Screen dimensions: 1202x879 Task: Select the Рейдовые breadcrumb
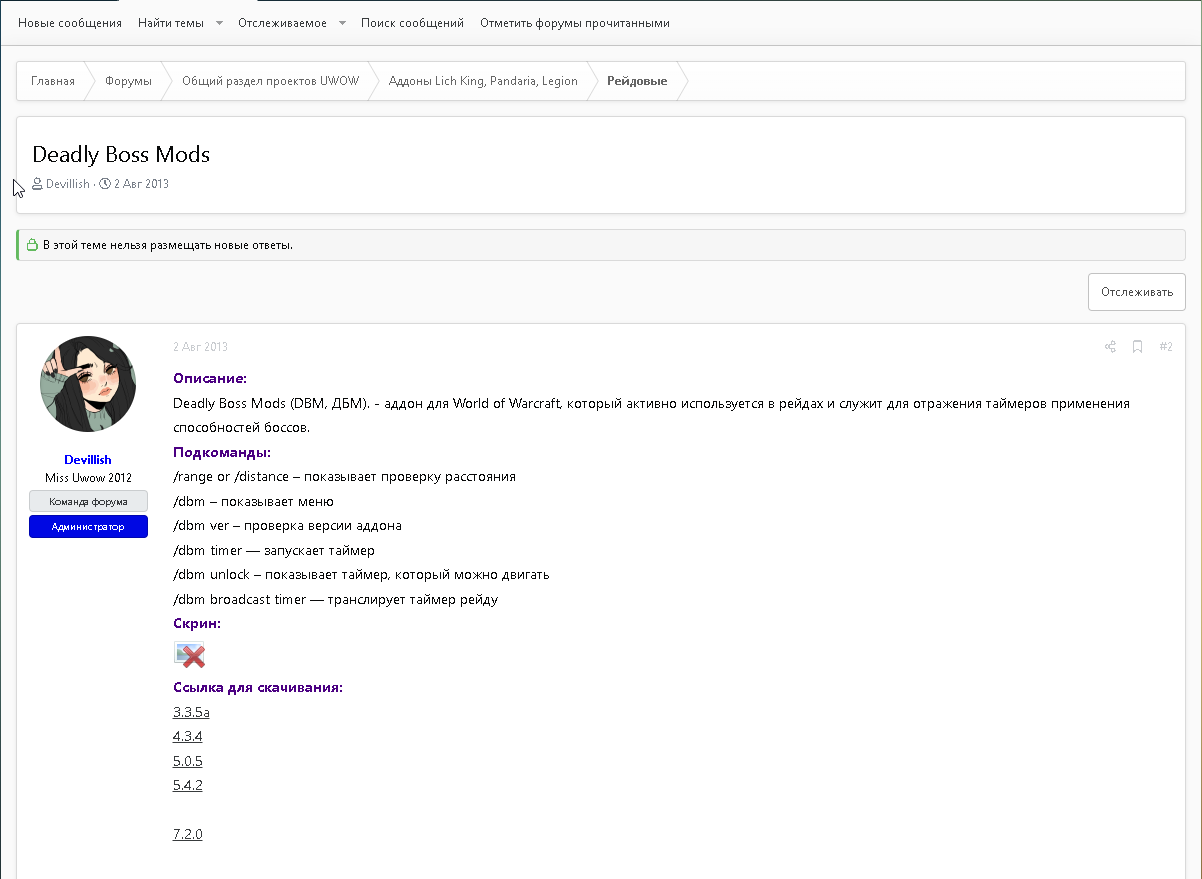637,81
